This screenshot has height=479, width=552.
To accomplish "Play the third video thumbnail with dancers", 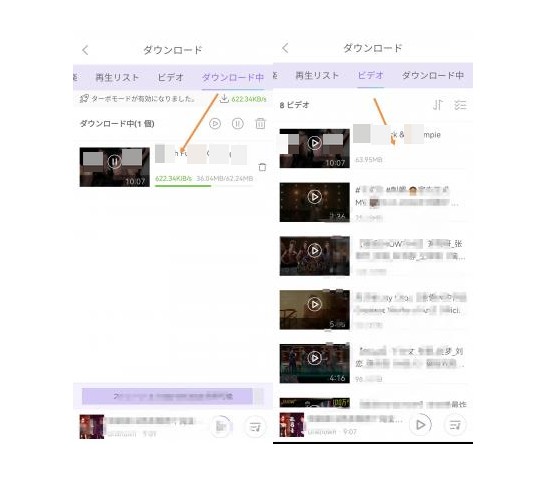I will 315,256.
